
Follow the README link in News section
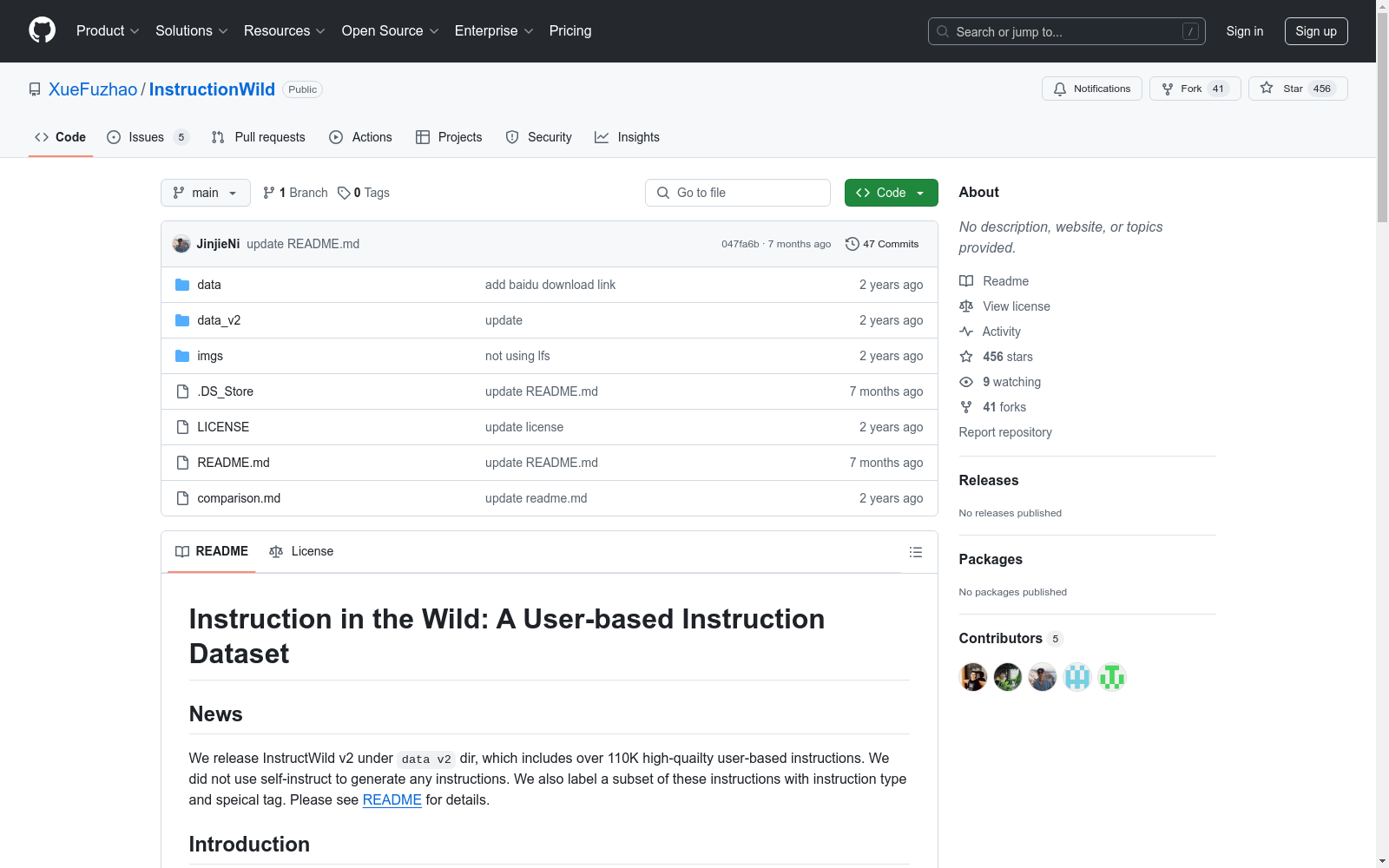pos(392,799)
